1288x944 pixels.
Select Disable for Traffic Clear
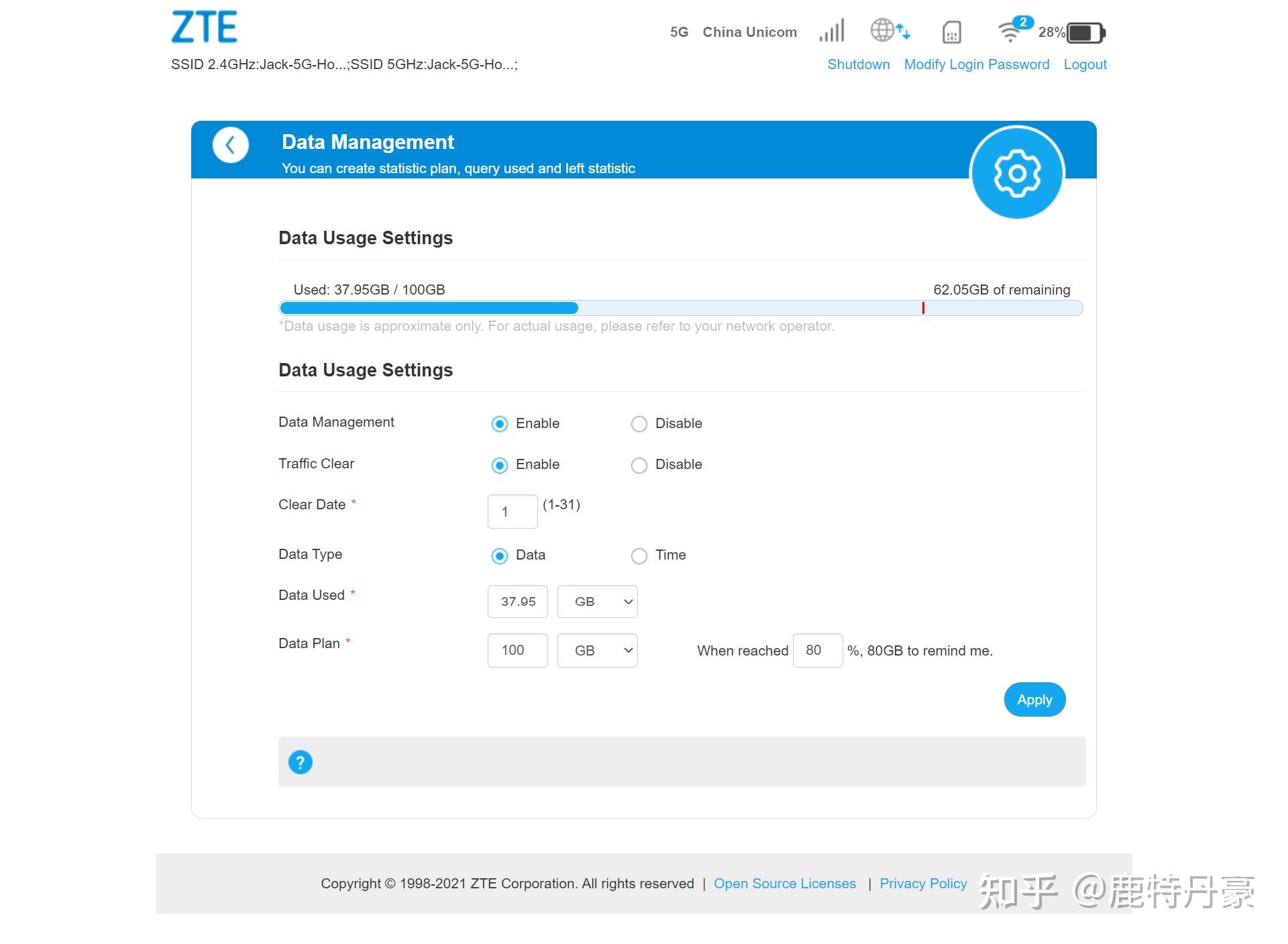(x=639, y=465)
